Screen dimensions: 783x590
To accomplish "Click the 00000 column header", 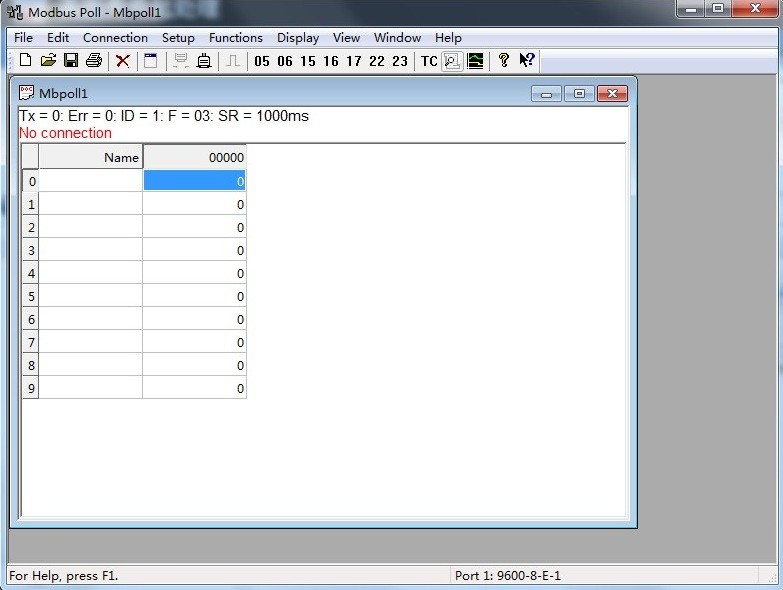I will (x=194, y=157).
